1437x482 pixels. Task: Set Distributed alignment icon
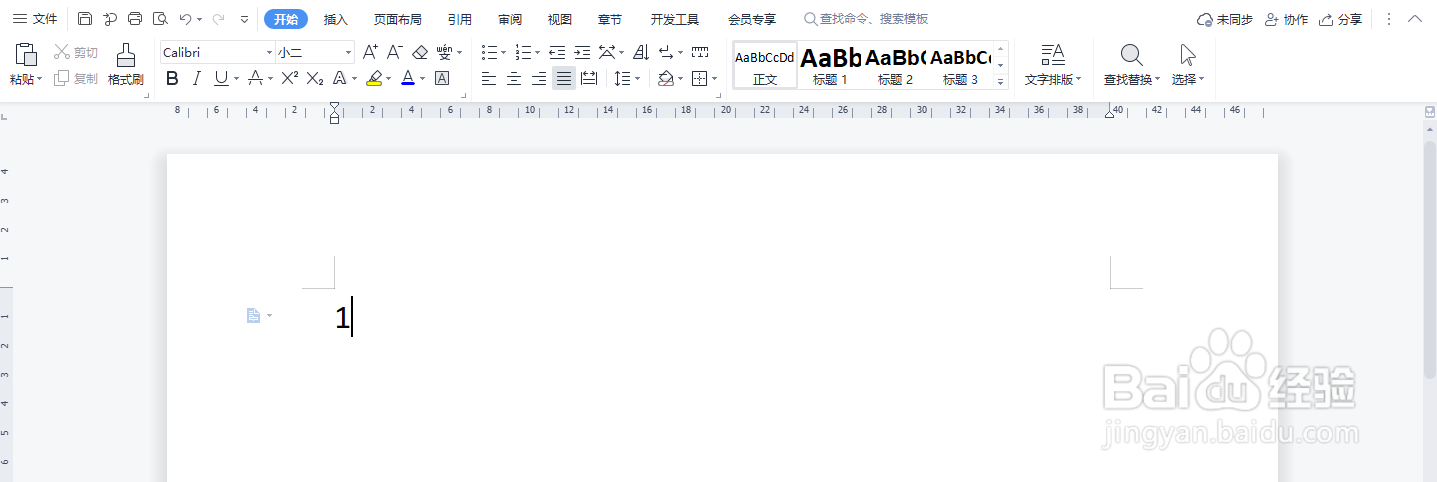[589, 78]
